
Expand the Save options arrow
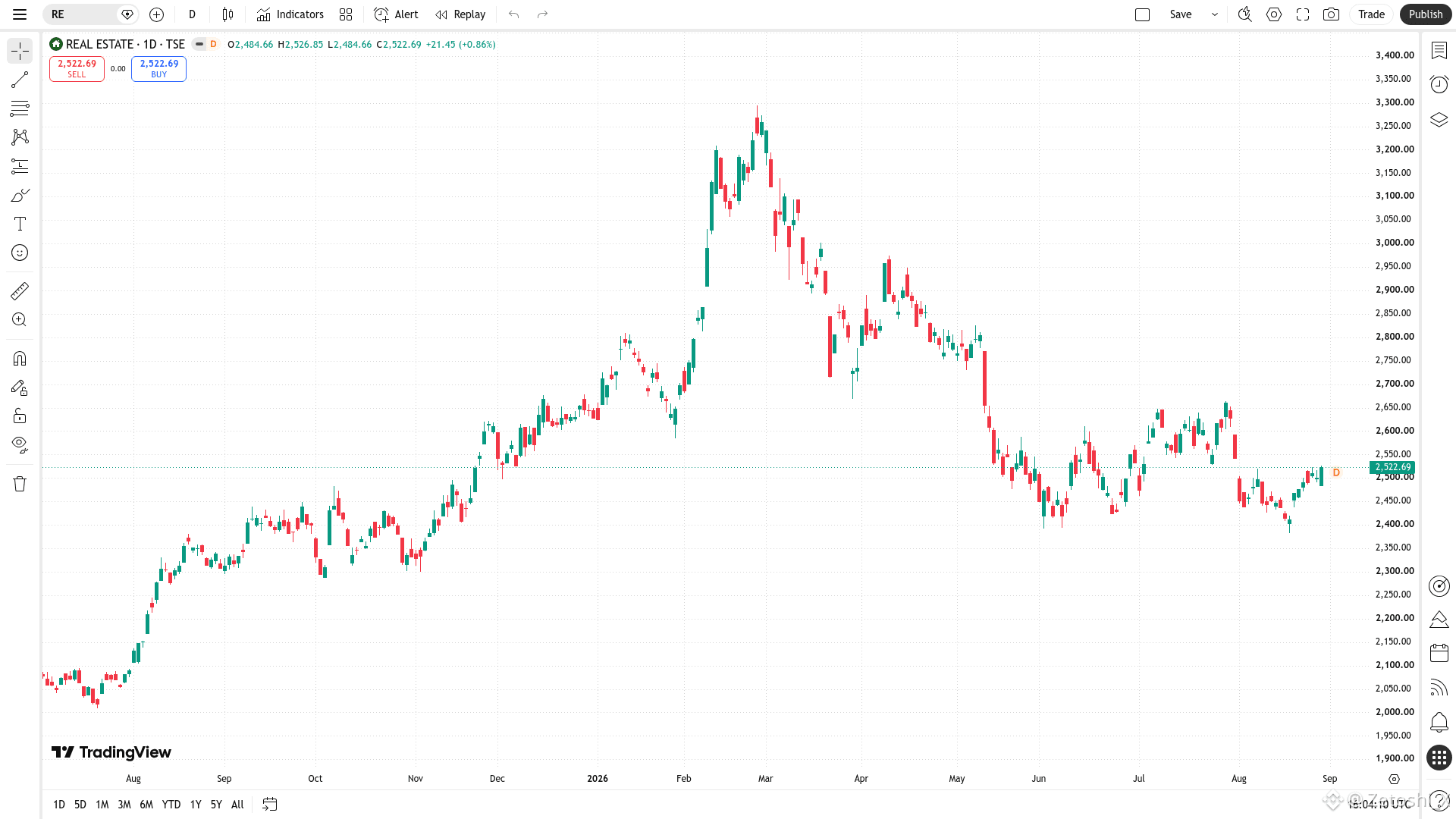1215,14
